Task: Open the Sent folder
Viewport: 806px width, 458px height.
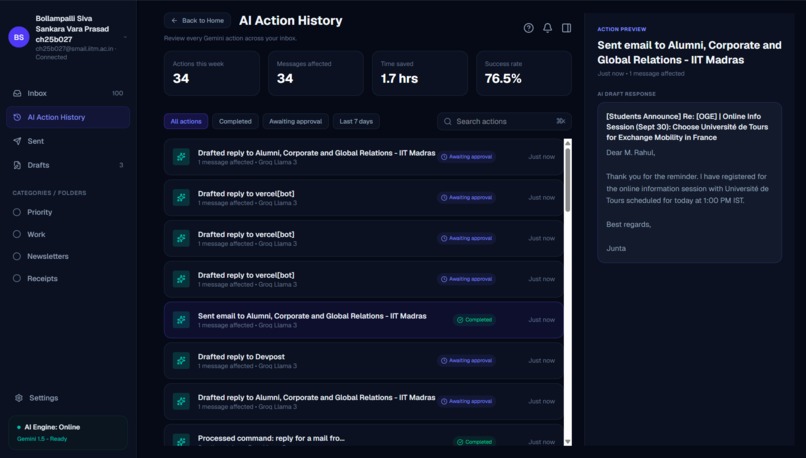Action: pyautogui.click(x=68, y=141)
